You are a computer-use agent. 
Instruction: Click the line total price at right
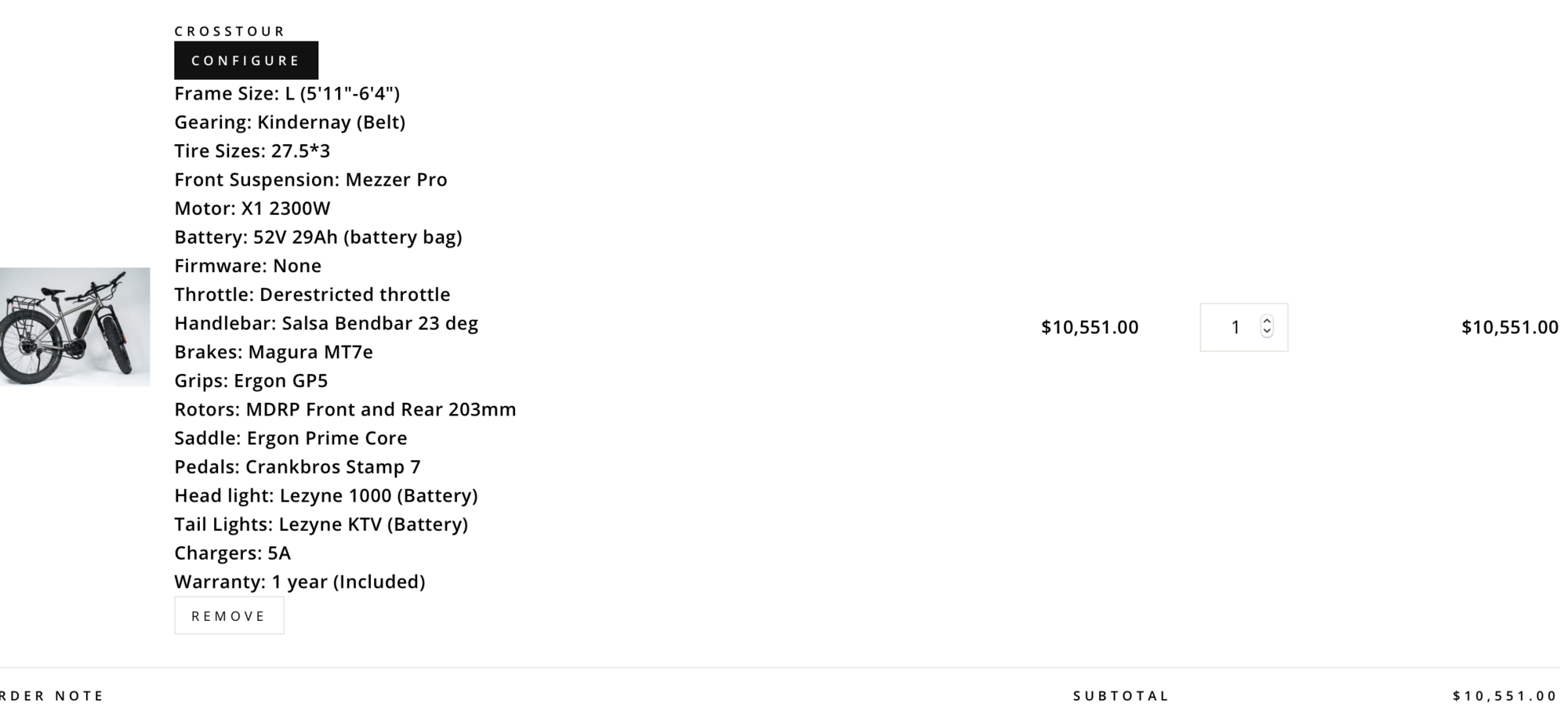(x=1509, y=328)
